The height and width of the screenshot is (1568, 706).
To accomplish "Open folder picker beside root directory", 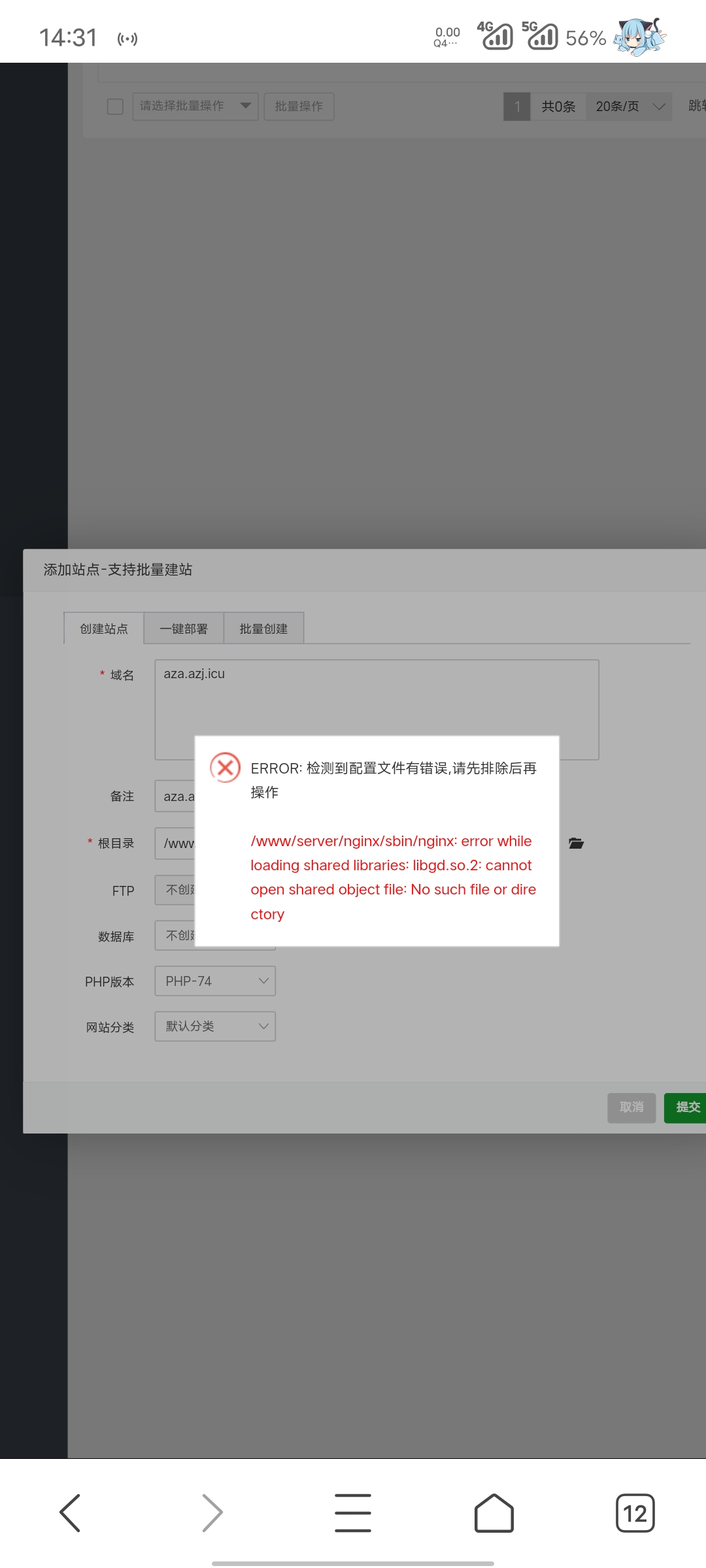I will 576,843.
